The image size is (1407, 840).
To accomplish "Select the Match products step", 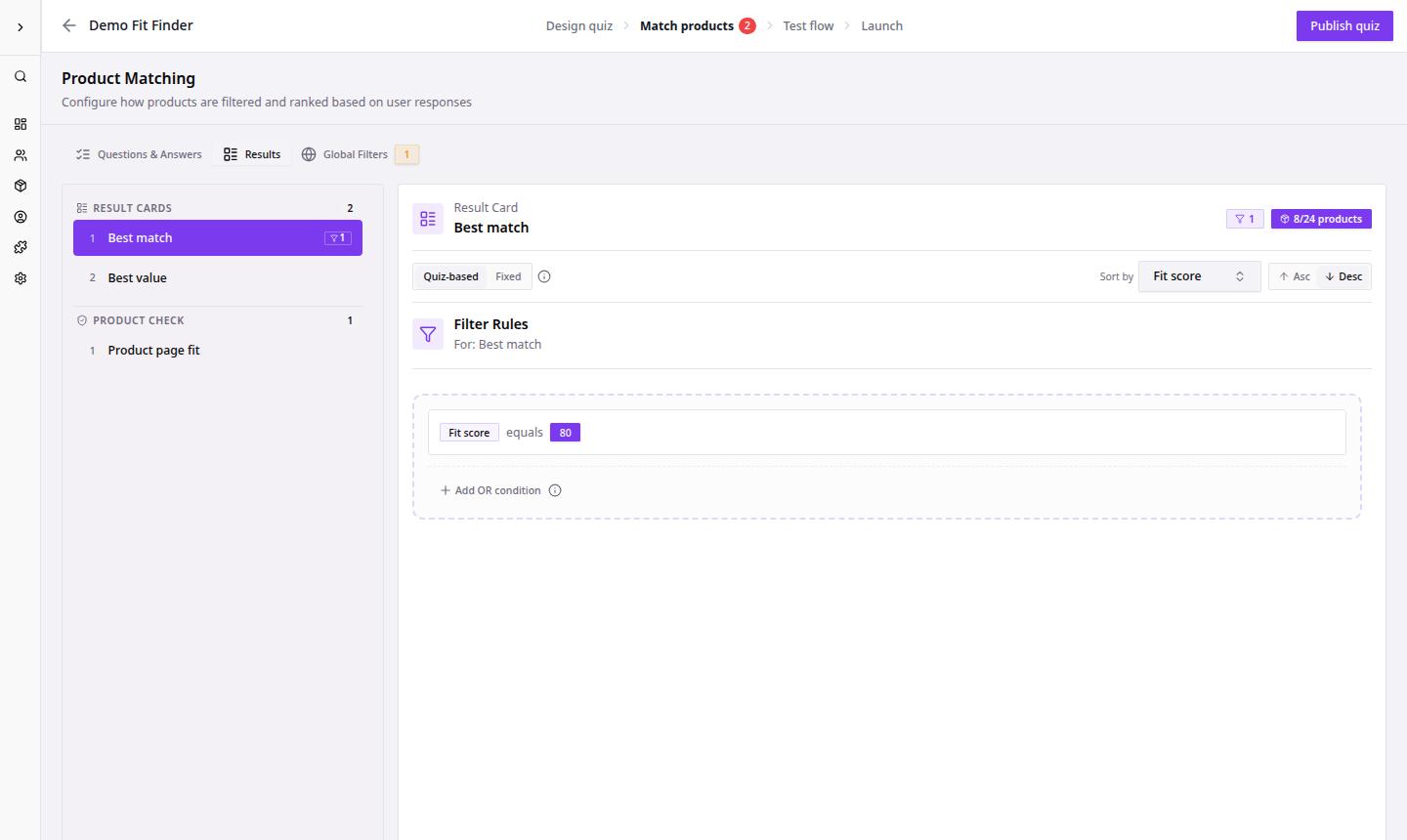I will click(x=687, y=25).
